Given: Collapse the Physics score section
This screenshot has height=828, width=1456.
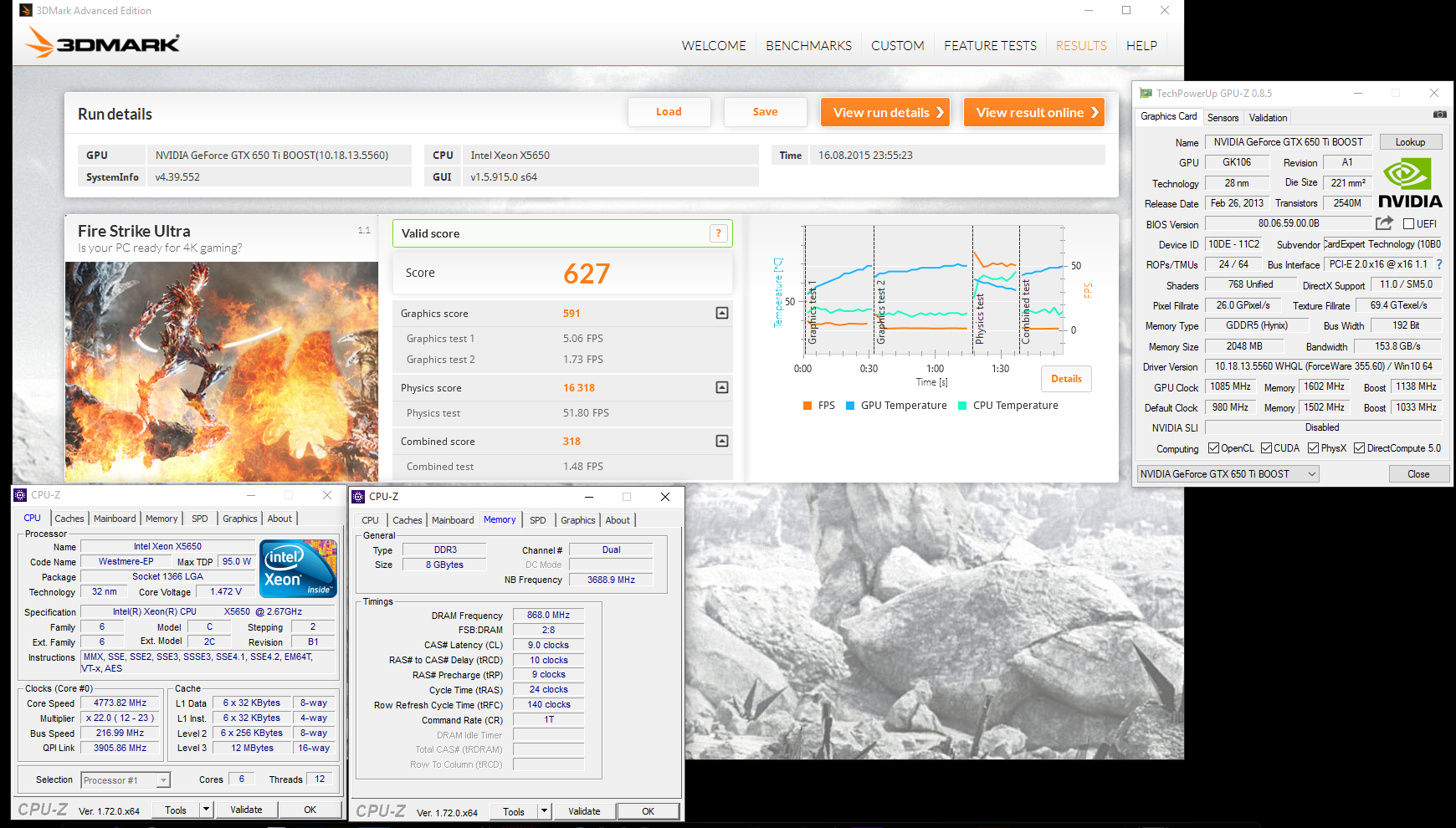Looking at the screenshot, I should [x=722, y=387].
